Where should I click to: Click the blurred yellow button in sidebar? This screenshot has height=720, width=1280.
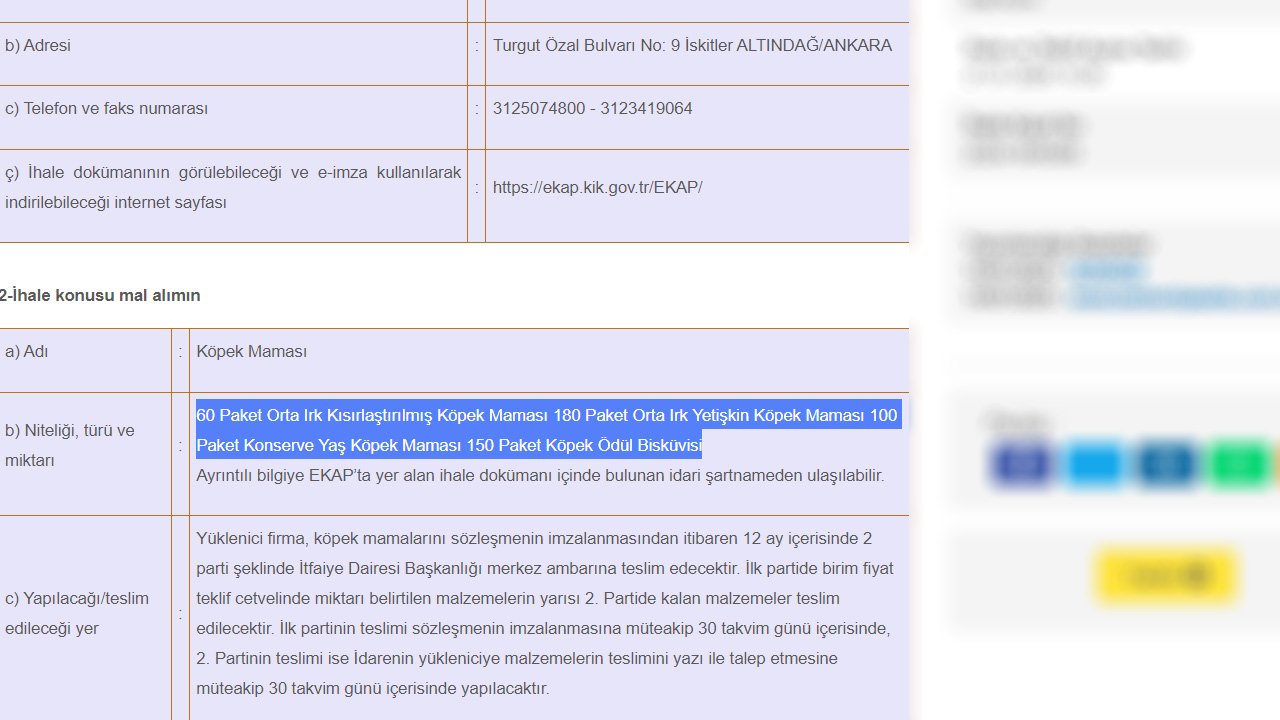click(1166, 575)
